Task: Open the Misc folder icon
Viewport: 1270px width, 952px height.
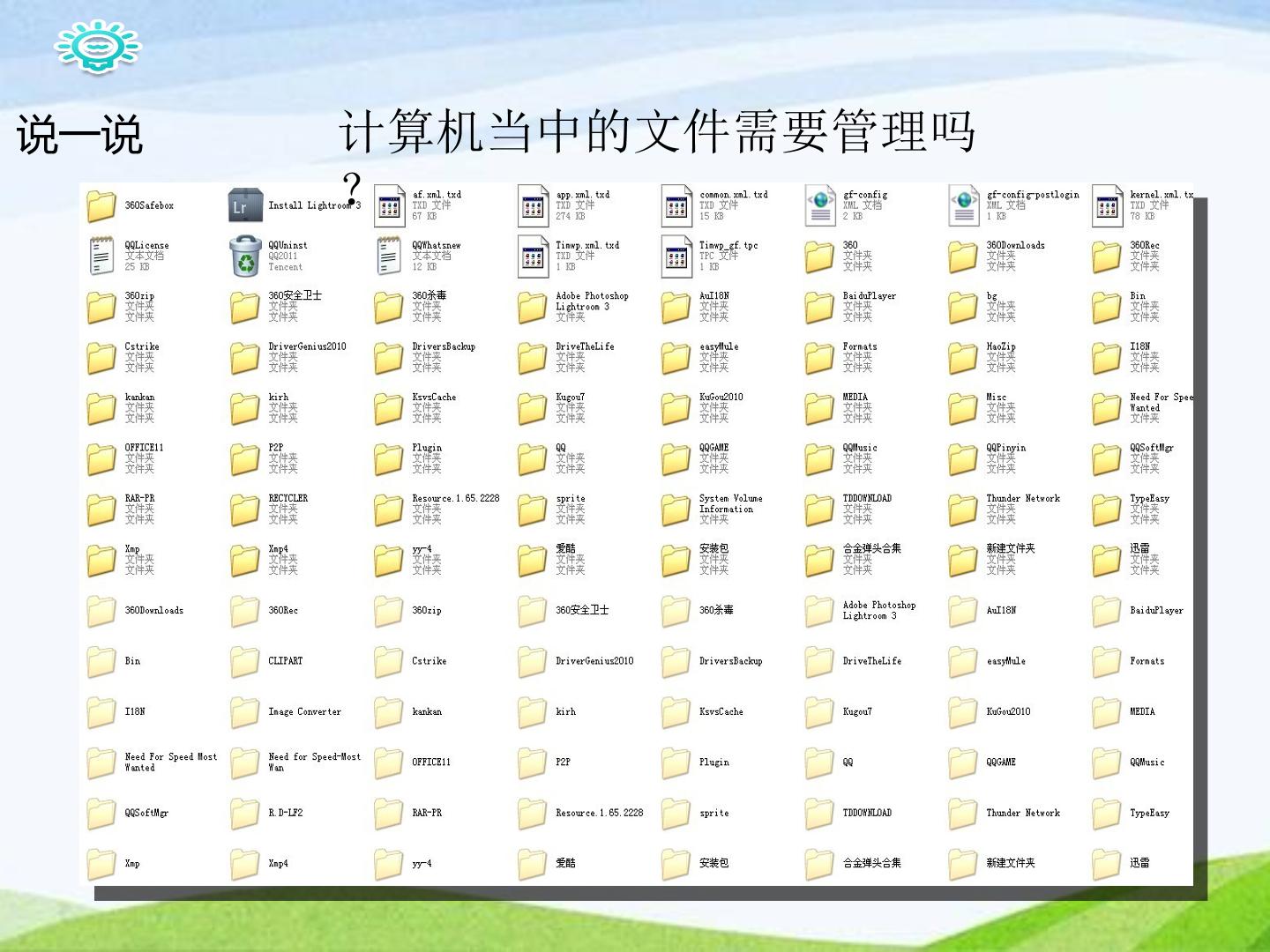Action: click(963, 408)
